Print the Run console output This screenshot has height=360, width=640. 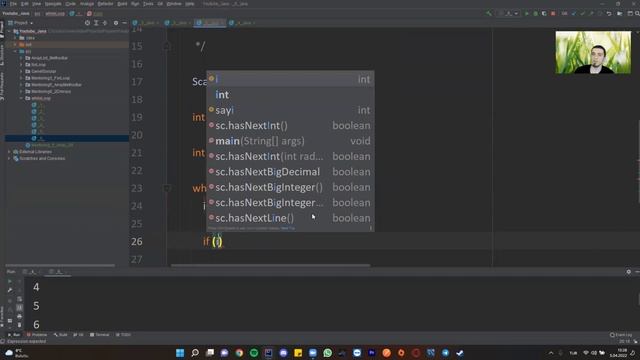(19, 316)
